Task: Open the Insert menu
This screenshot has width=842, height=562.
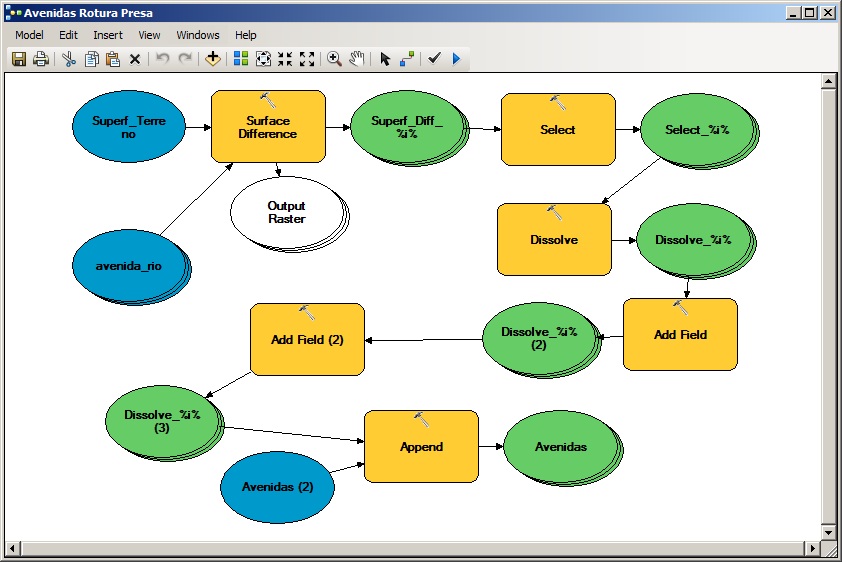Action: 108,35
